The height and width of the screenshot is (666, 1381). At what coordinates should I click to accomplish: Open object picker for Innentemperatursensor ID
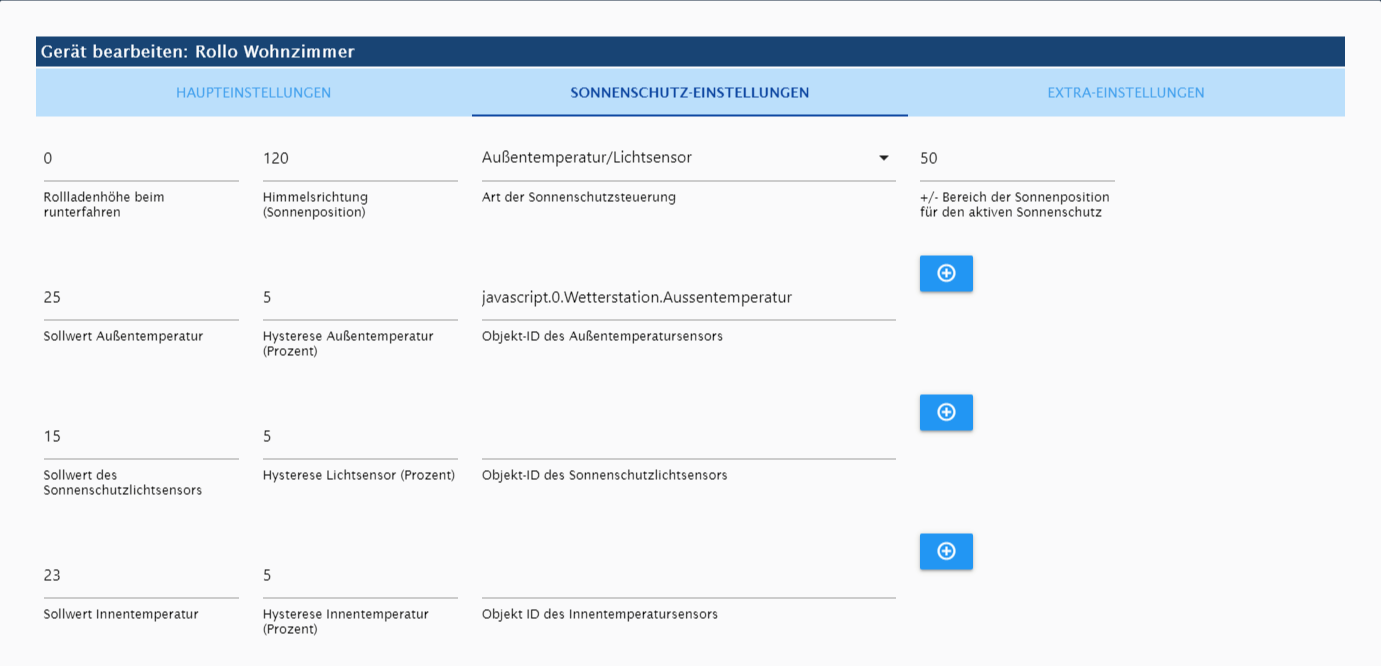(946, 551)
